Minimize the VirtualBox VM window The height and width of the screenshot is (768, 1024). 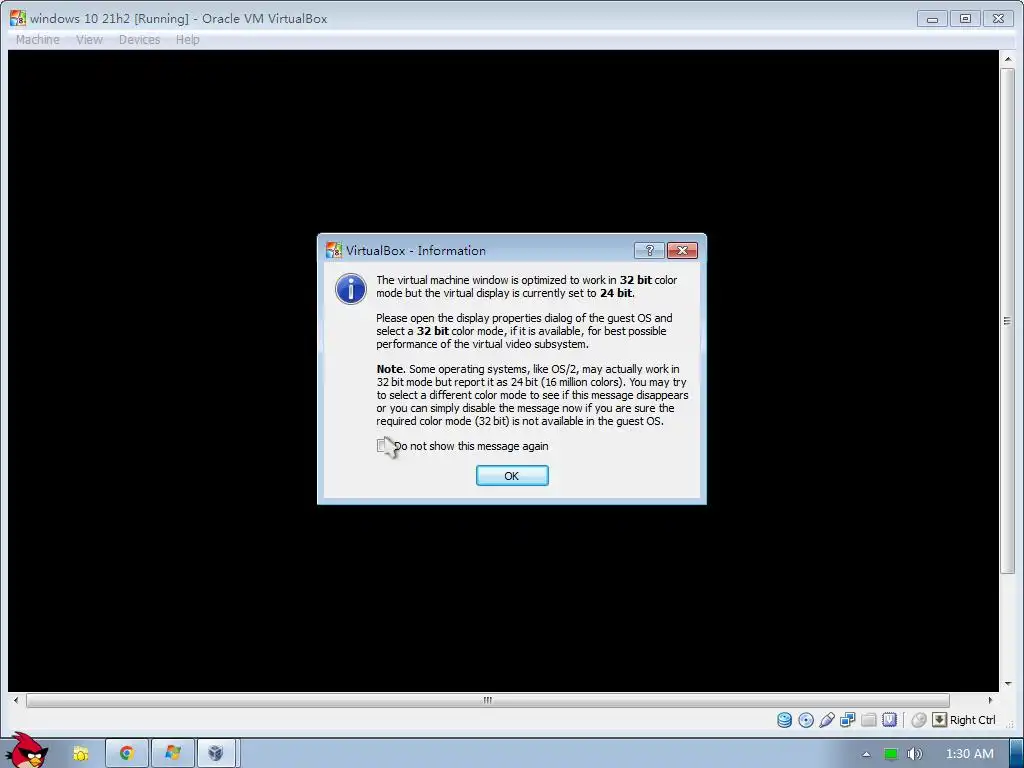point(933,19)
